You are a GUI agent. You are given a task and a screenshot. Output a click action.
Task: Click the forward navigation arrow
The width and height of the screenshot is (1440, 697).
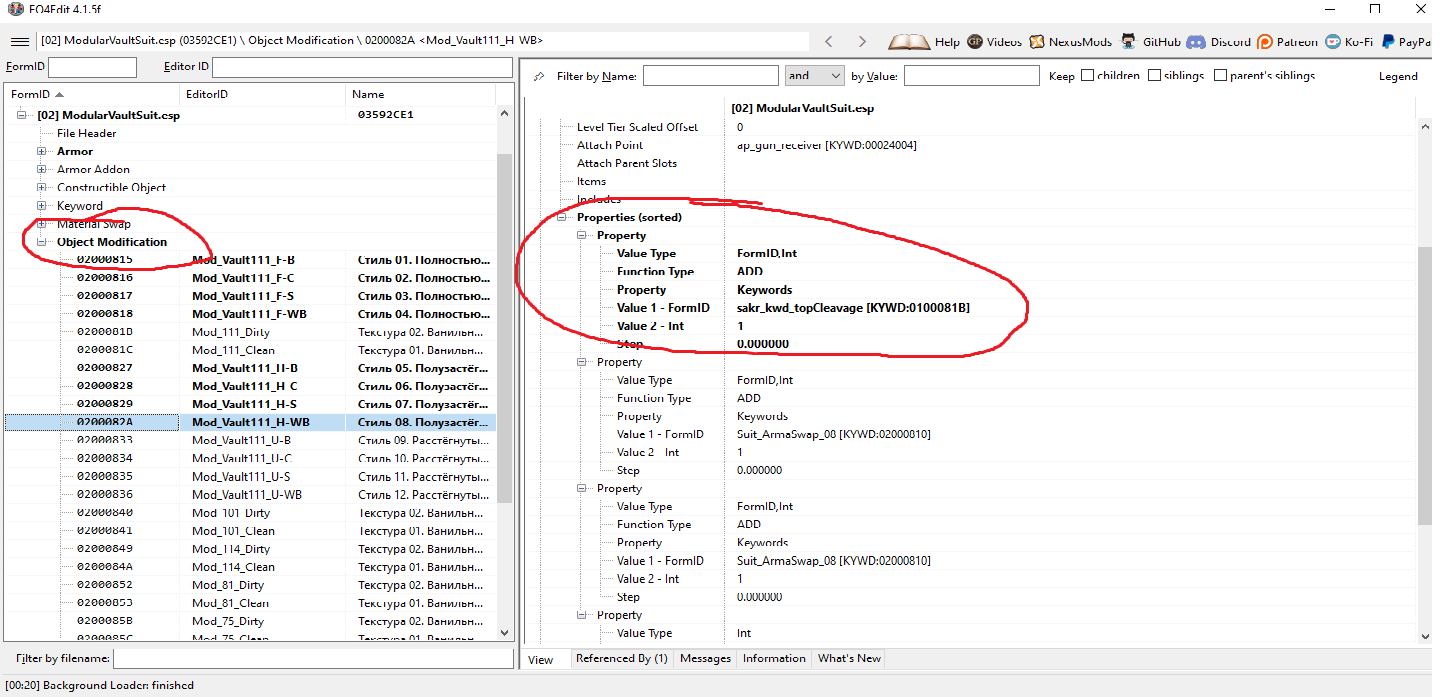coord(862,42)
